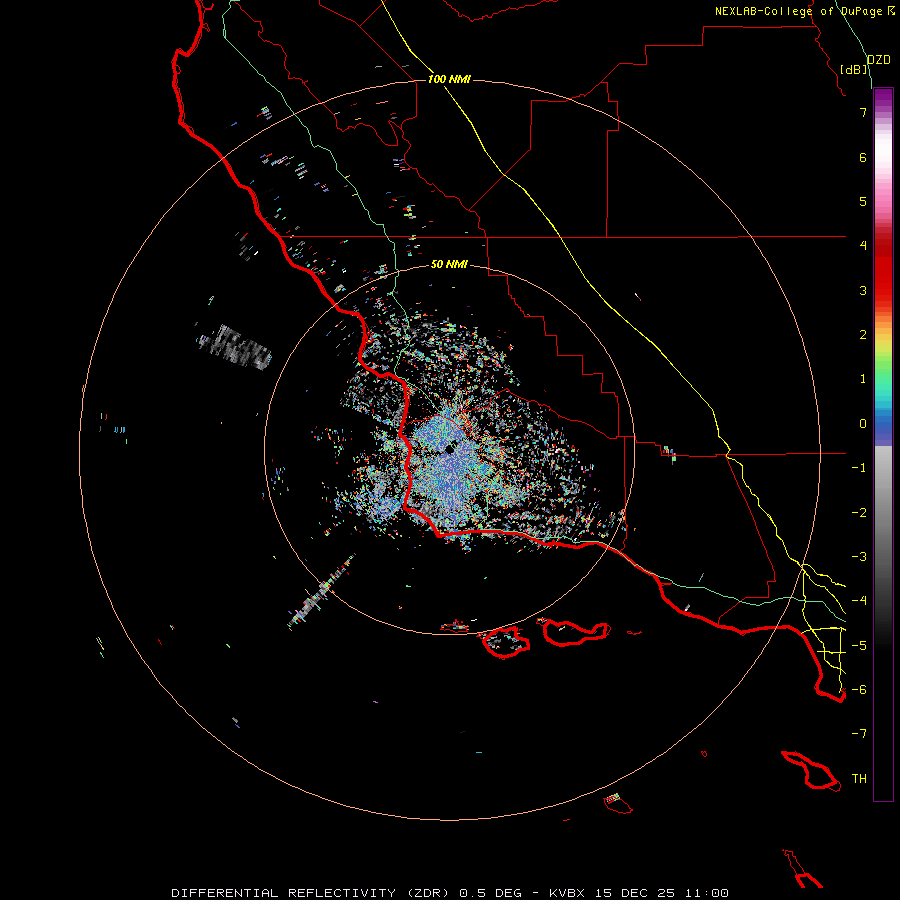Click the -4 value on color scale
900x900 pixels.
[x=859, y=601]
